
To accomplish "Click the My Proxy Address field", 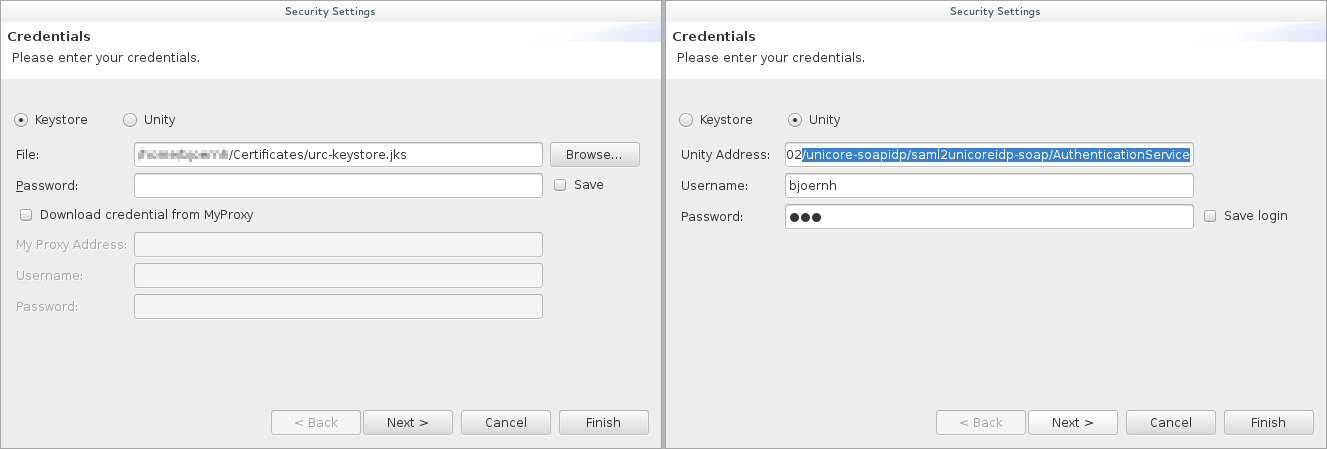I will tap(338, 245).
